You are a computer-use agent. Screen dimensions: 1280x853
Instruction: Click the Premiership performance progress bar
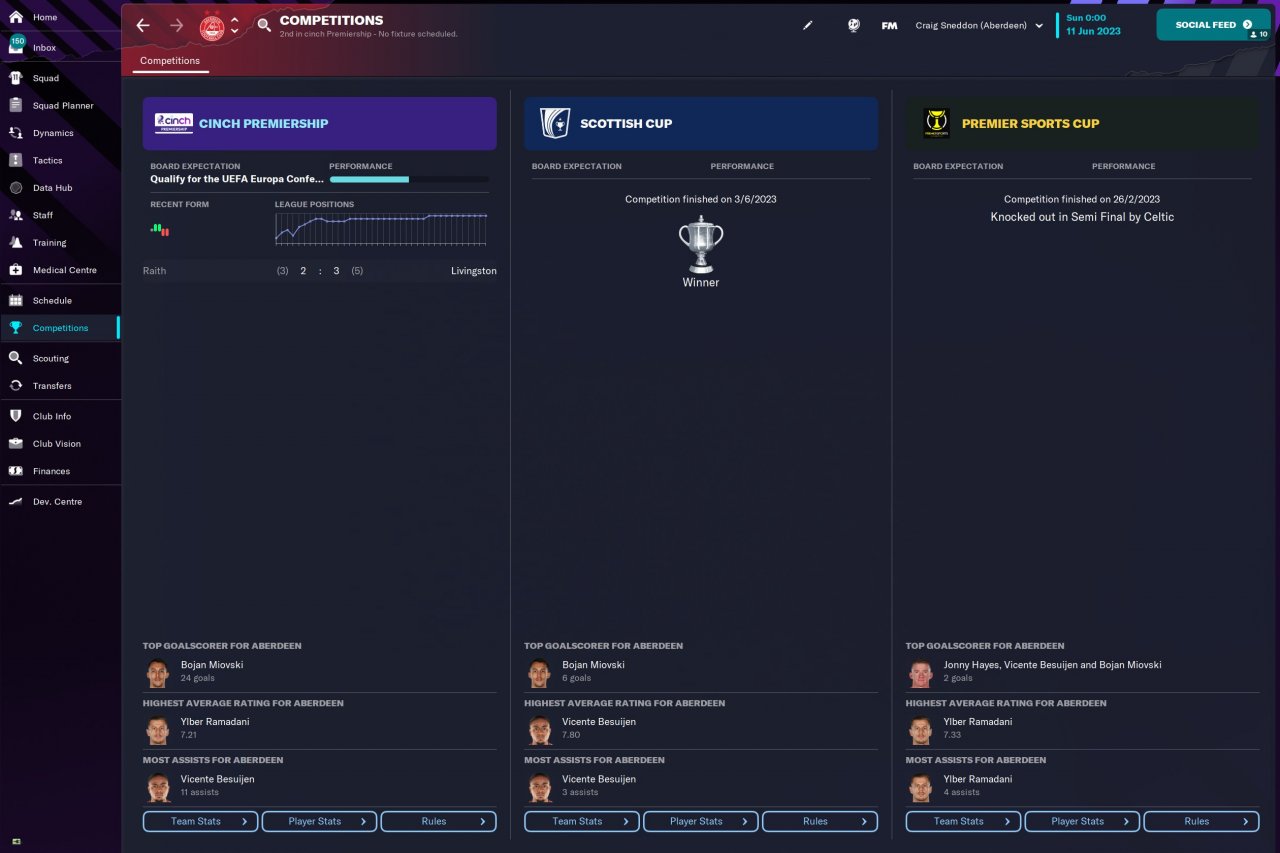(409, 180)
